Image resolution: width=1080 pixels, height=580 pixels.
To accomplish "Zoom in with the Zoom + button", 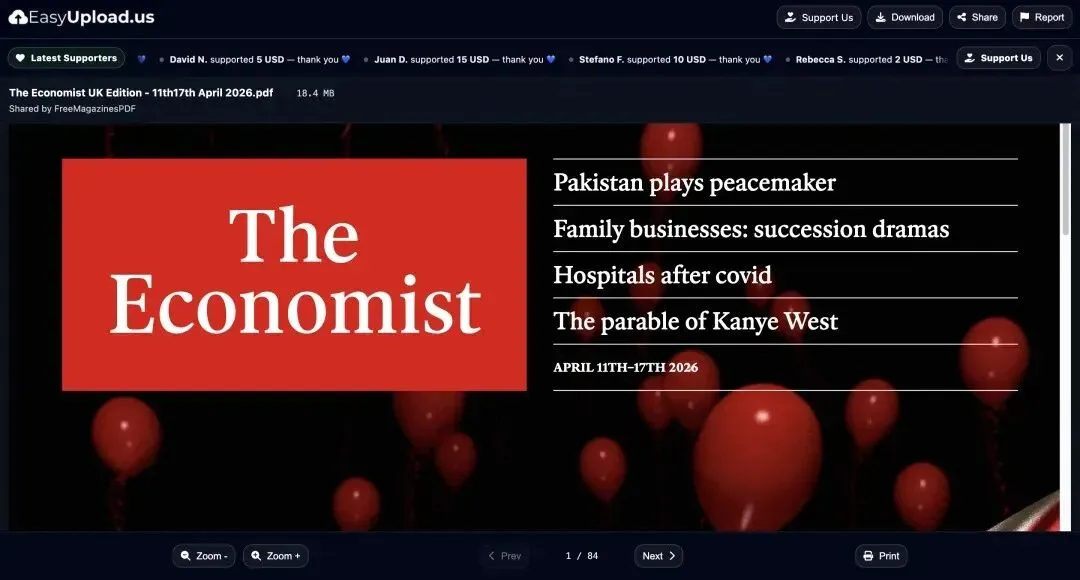I will pos(276,556).
